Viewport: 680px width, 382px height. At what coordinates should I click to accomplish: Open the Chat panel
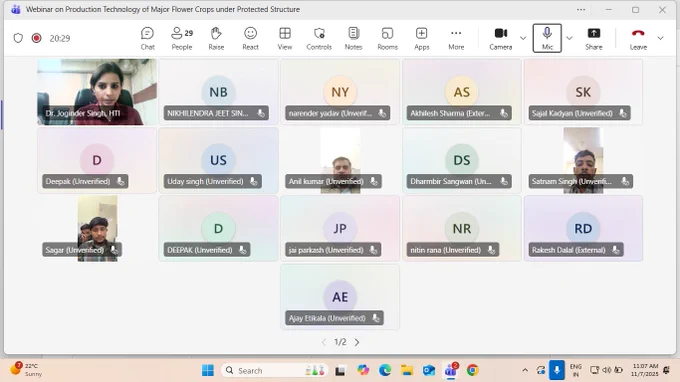(x=147, y=38)
